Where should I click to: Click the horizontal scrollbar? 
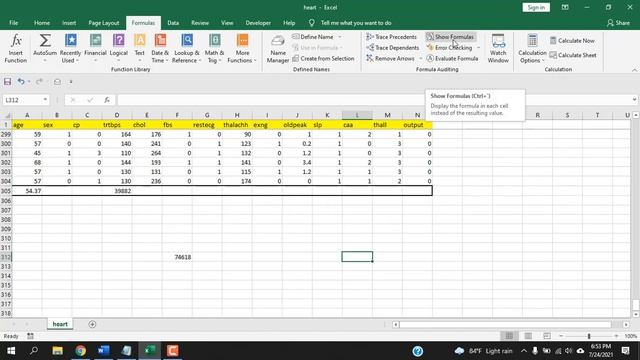[x=505, y=324]
